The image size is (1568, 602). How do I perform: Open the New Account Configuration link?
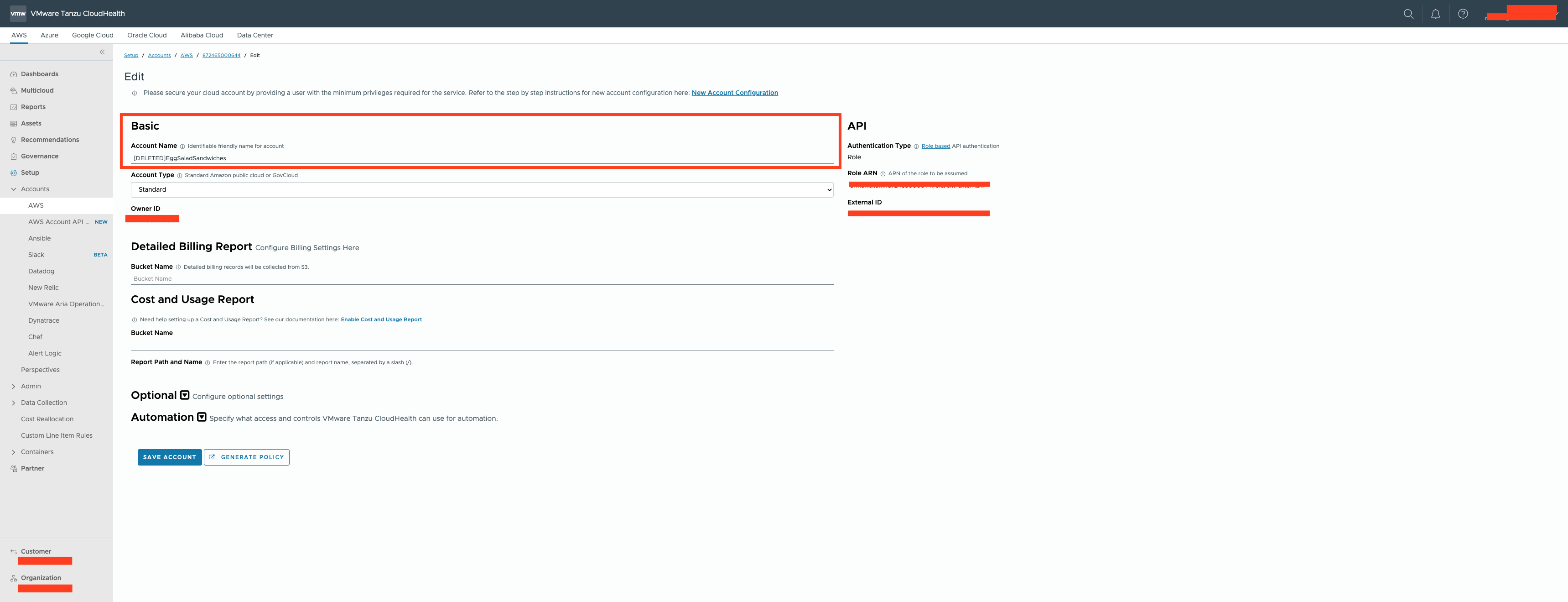734,93
